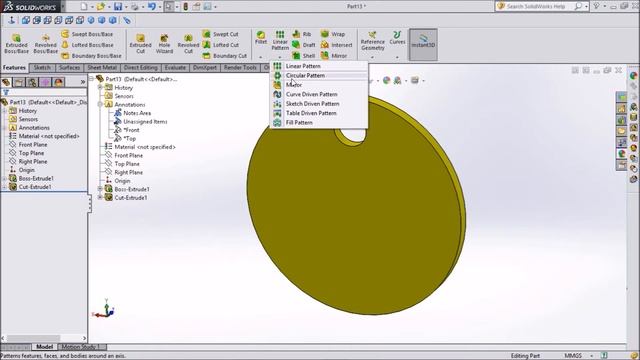Select the Extruded Boss/Base tool
640x360 pixels.
[16, 44]
